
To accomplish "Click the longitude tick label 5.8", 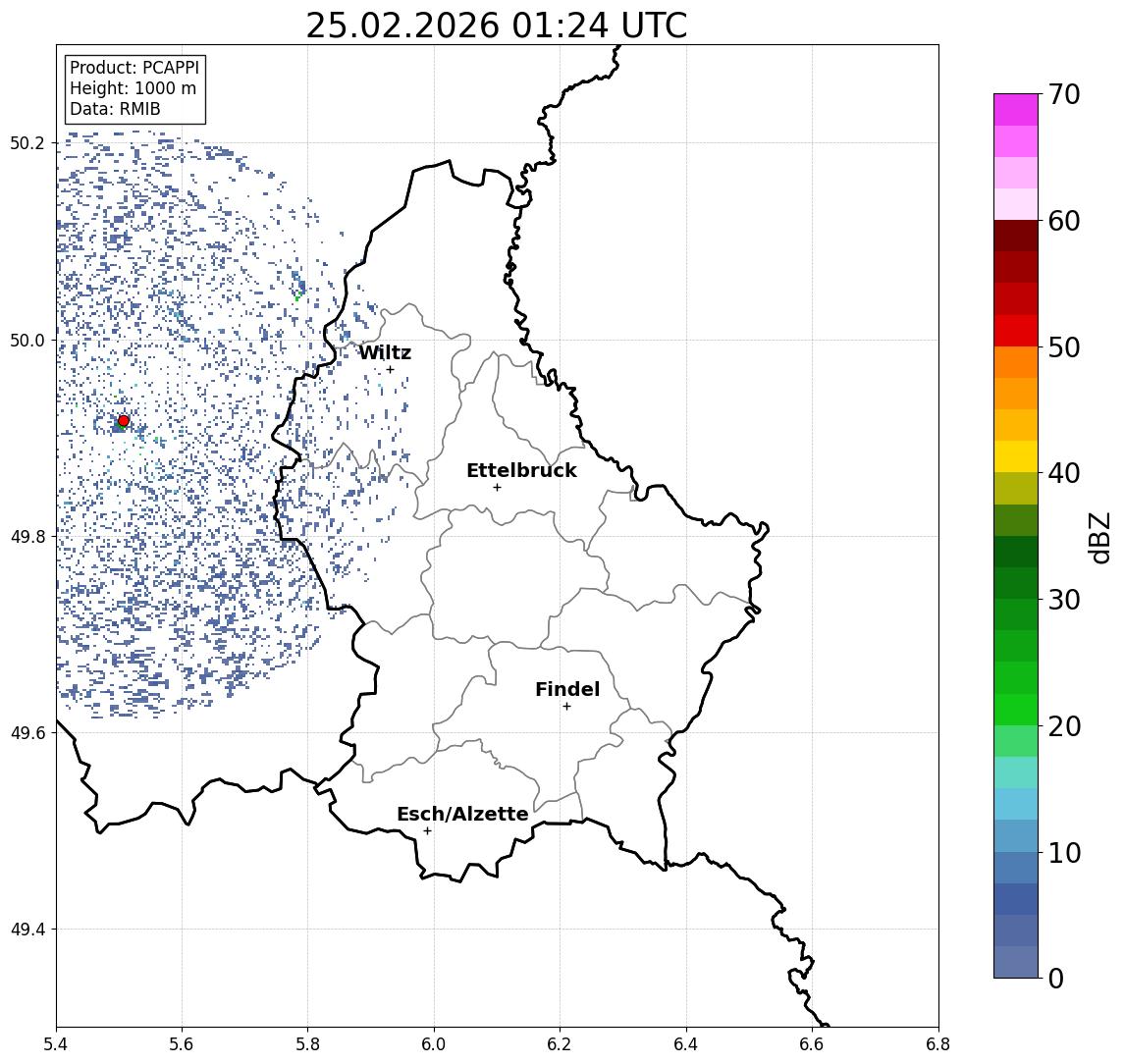I will point(308,1044).
